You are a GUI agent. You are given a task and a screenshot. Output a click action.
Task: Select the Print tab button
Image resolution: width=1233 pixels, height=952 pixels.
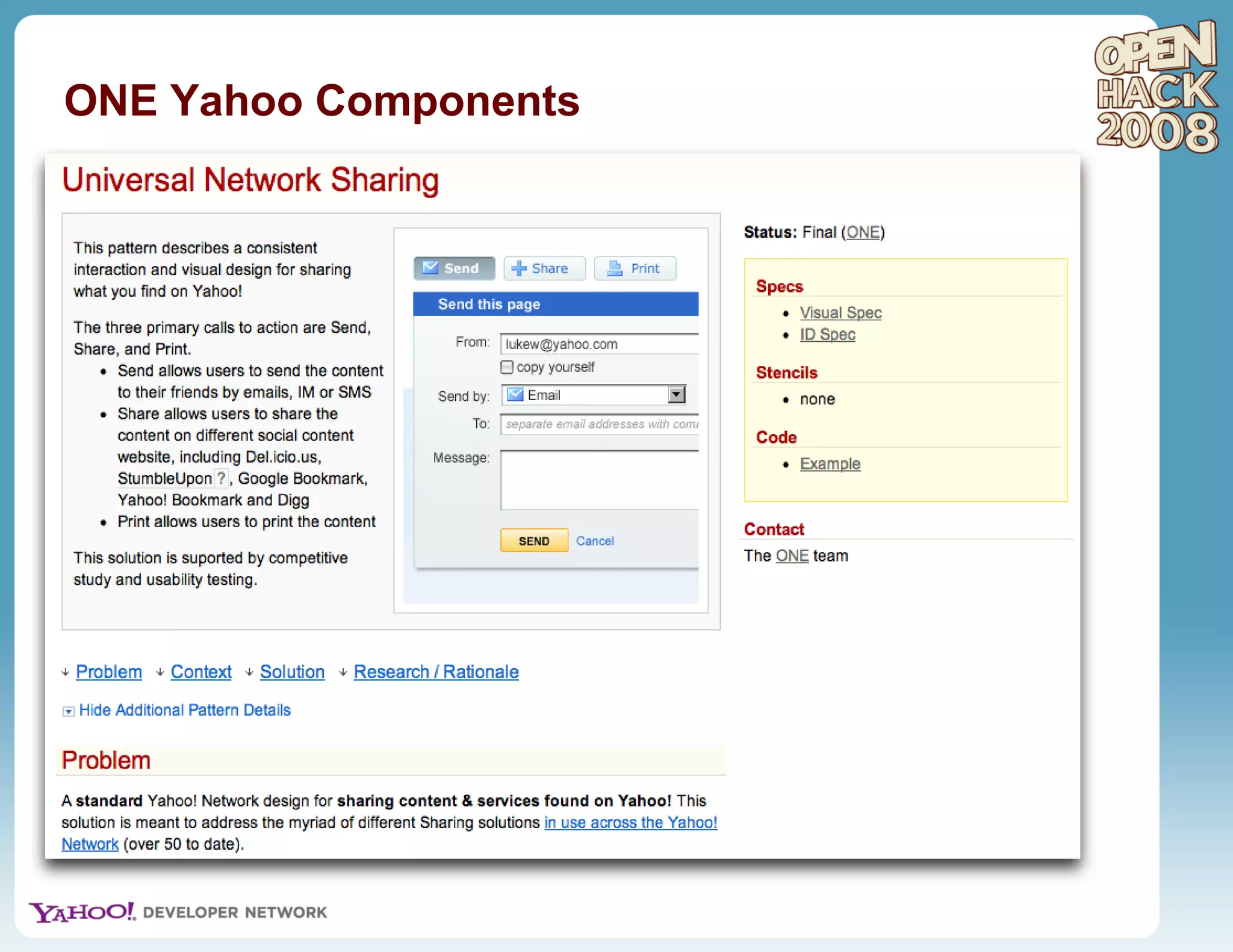635,268
